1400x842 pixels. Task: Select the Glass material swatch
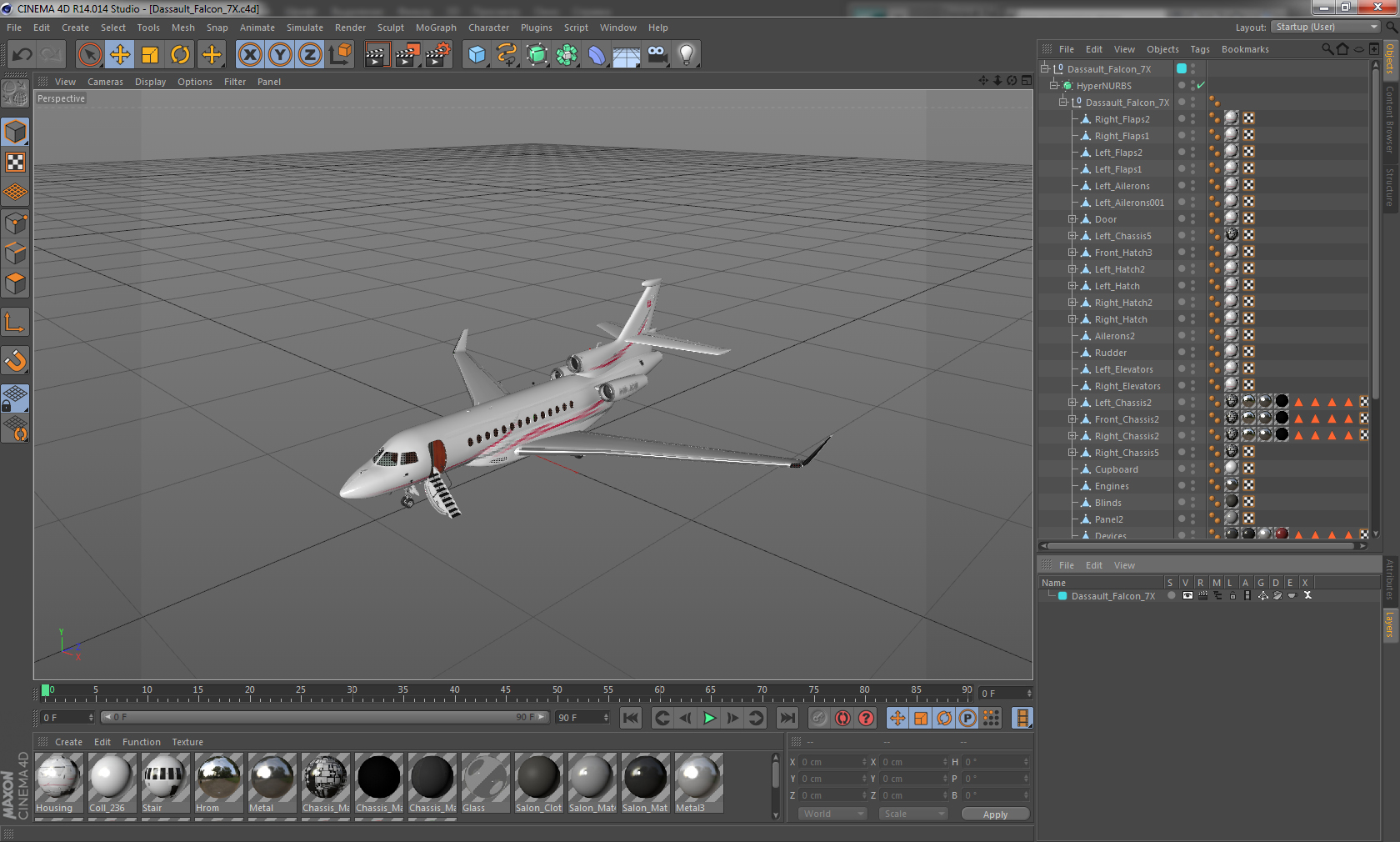(485, 783)
